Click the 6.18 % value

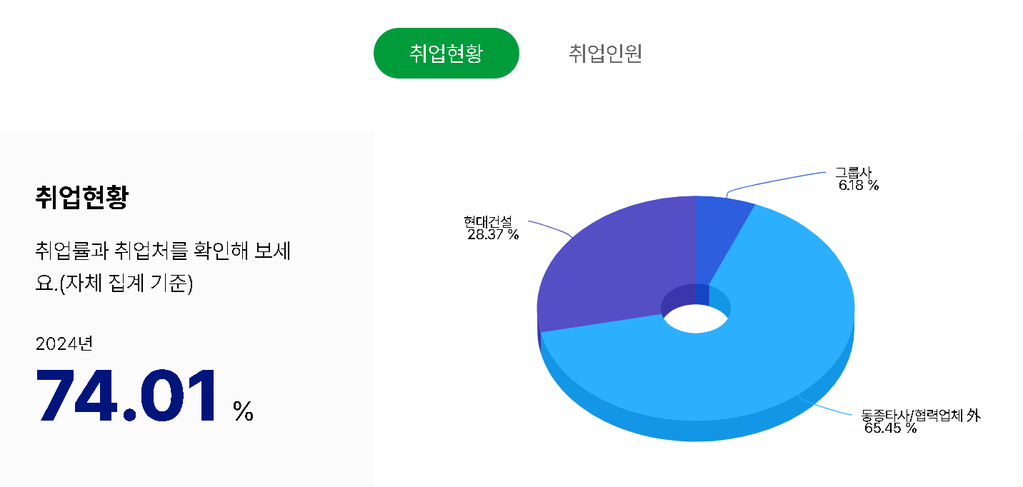click(858, 185)
